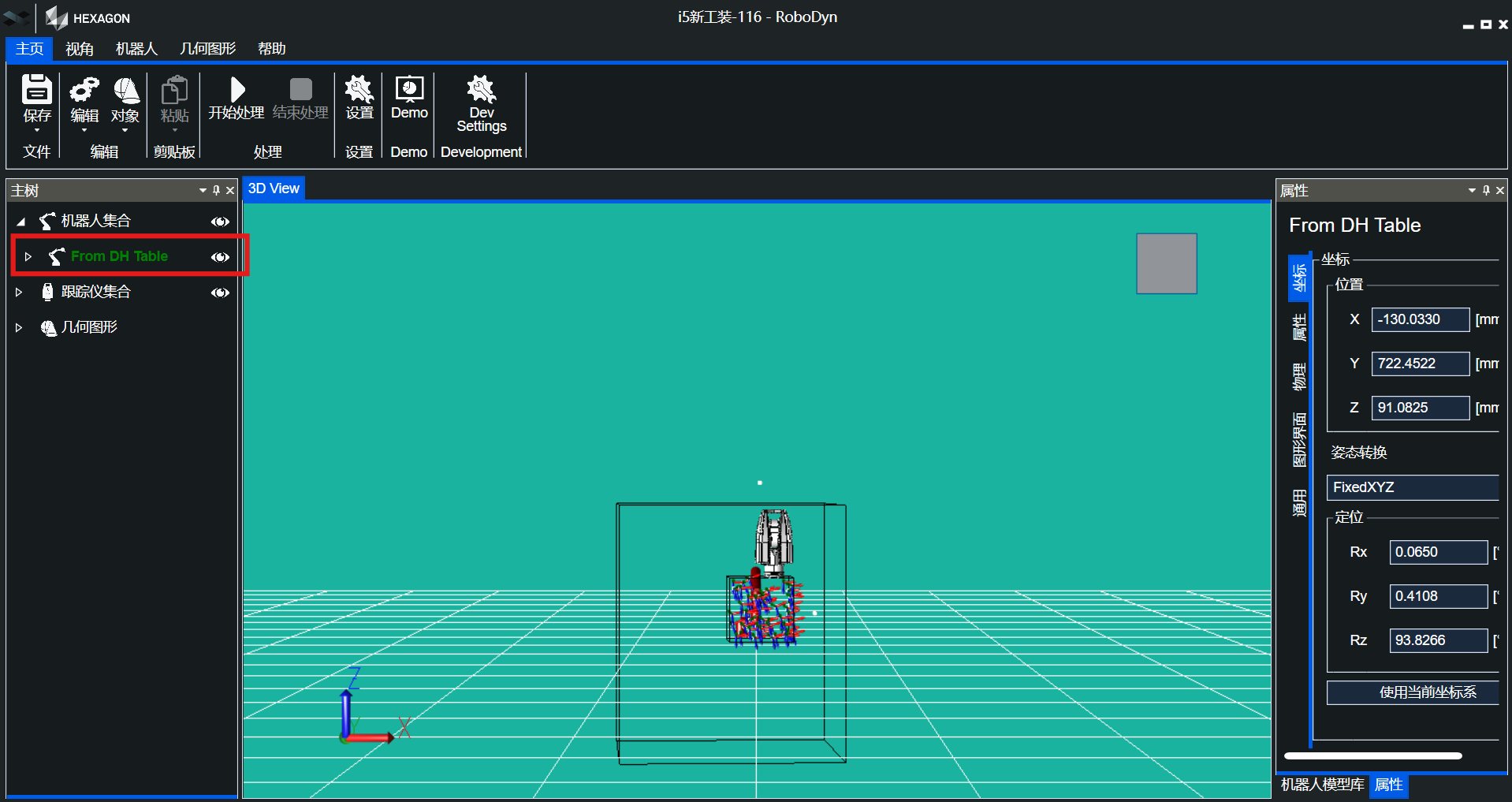This screenshot has width=1512, height=802.
Task: Click the X position input field
Action: (1420, 319)
